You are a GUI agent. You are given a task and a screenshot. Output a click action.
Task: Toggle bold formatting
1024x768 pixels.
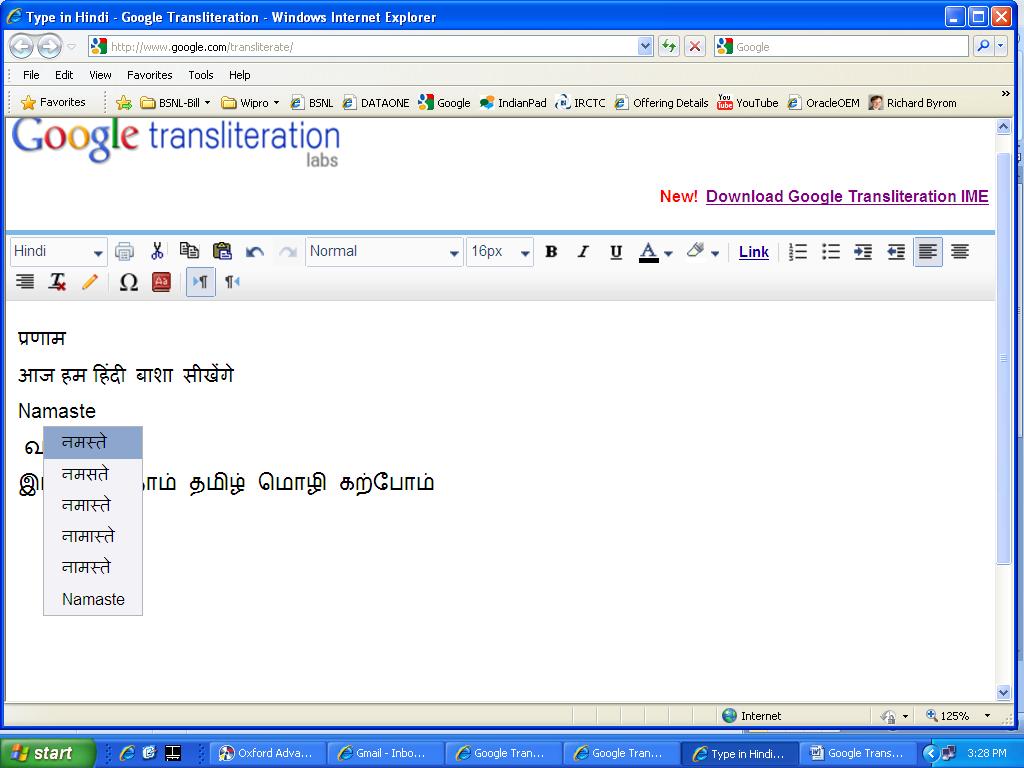[x=551, y=251]
